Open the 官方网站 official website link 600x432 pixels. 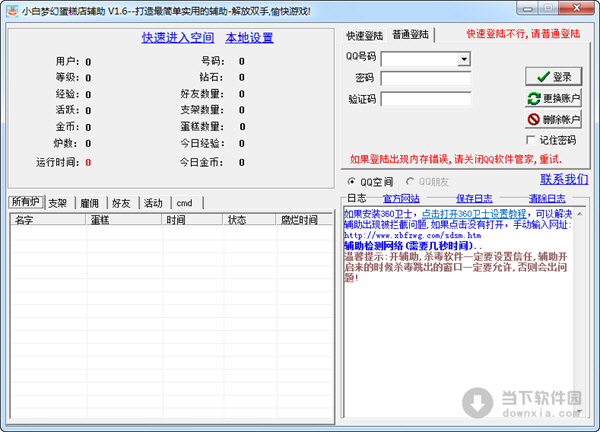click(x=401, y=198)
